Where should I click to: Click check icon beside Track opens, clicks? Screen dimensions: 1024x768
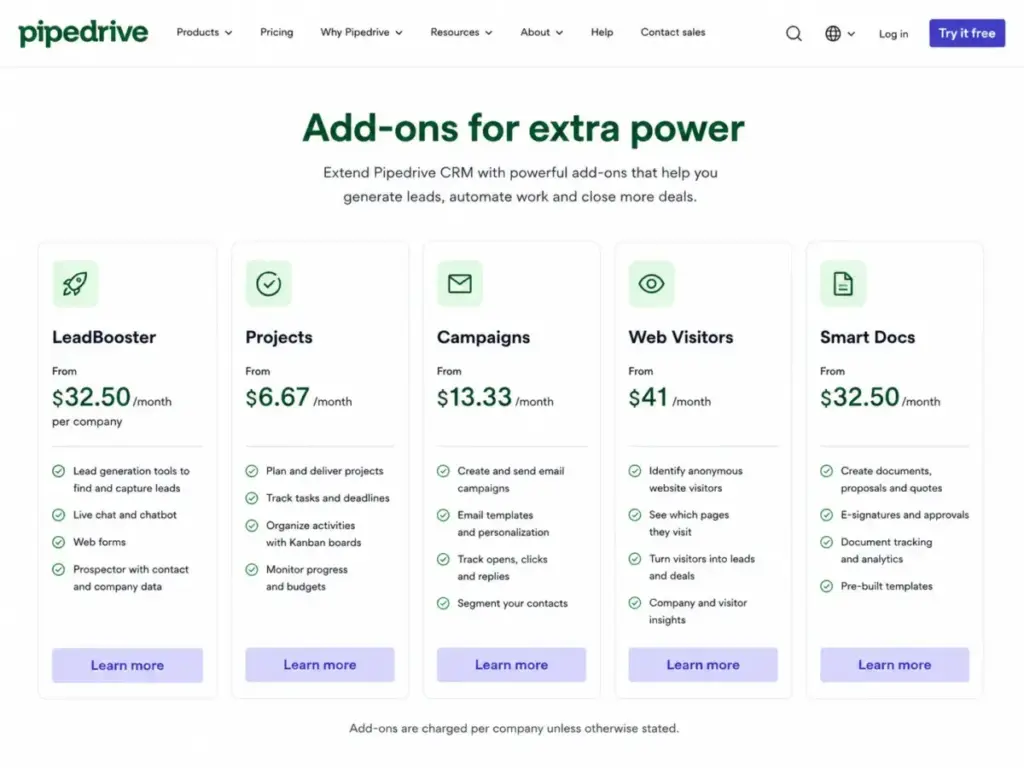coord(443,559)
